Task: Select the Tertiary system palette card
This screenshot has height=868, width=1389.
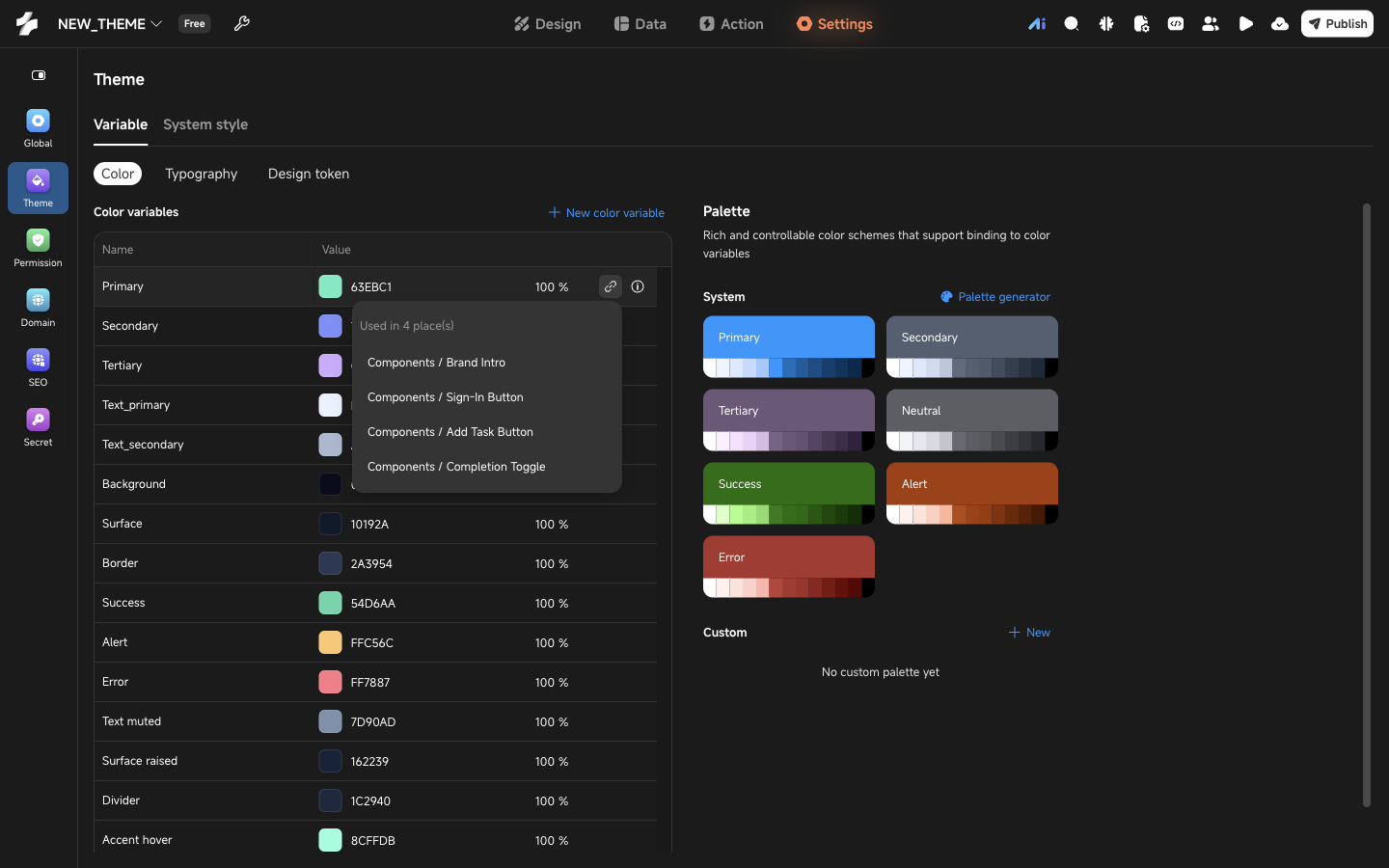Action: (x=789, y=420)
